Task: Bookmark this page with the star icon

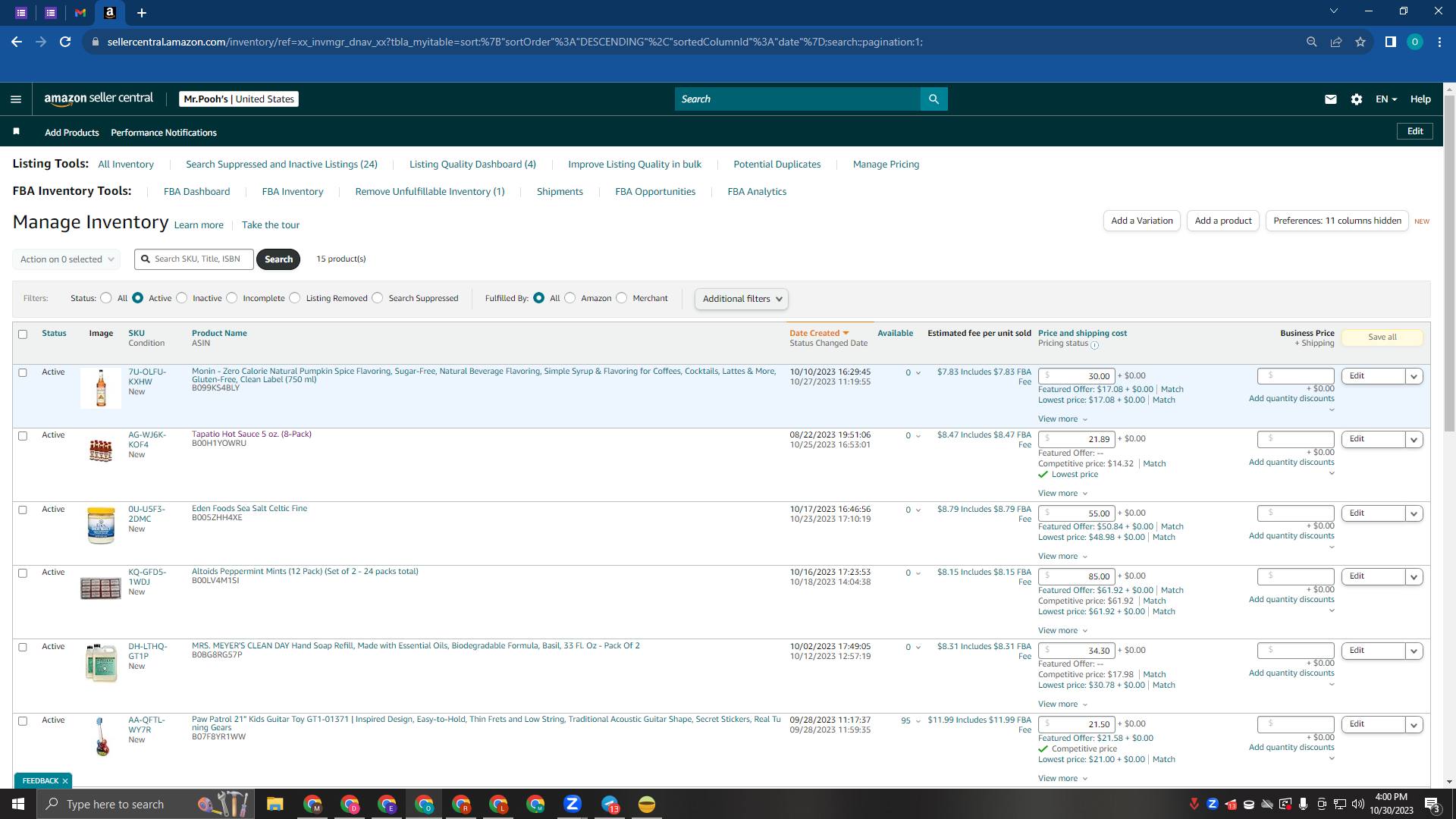Action: [1360, 42]
